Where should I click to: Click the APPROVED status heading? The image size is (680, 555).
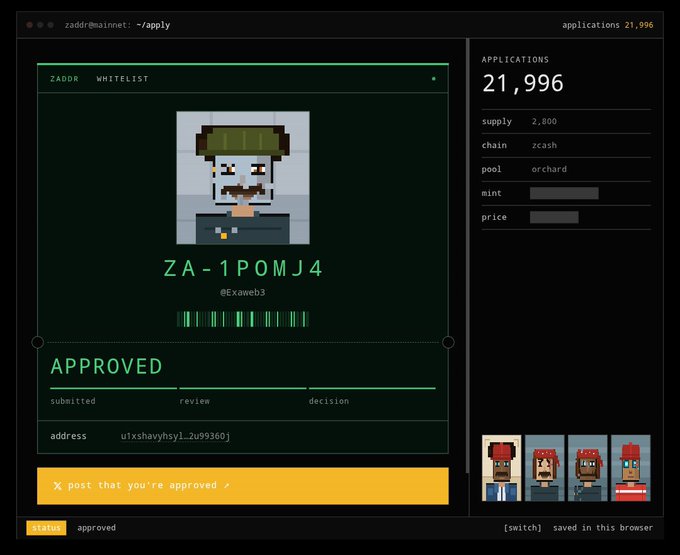[x=107, y=366]
